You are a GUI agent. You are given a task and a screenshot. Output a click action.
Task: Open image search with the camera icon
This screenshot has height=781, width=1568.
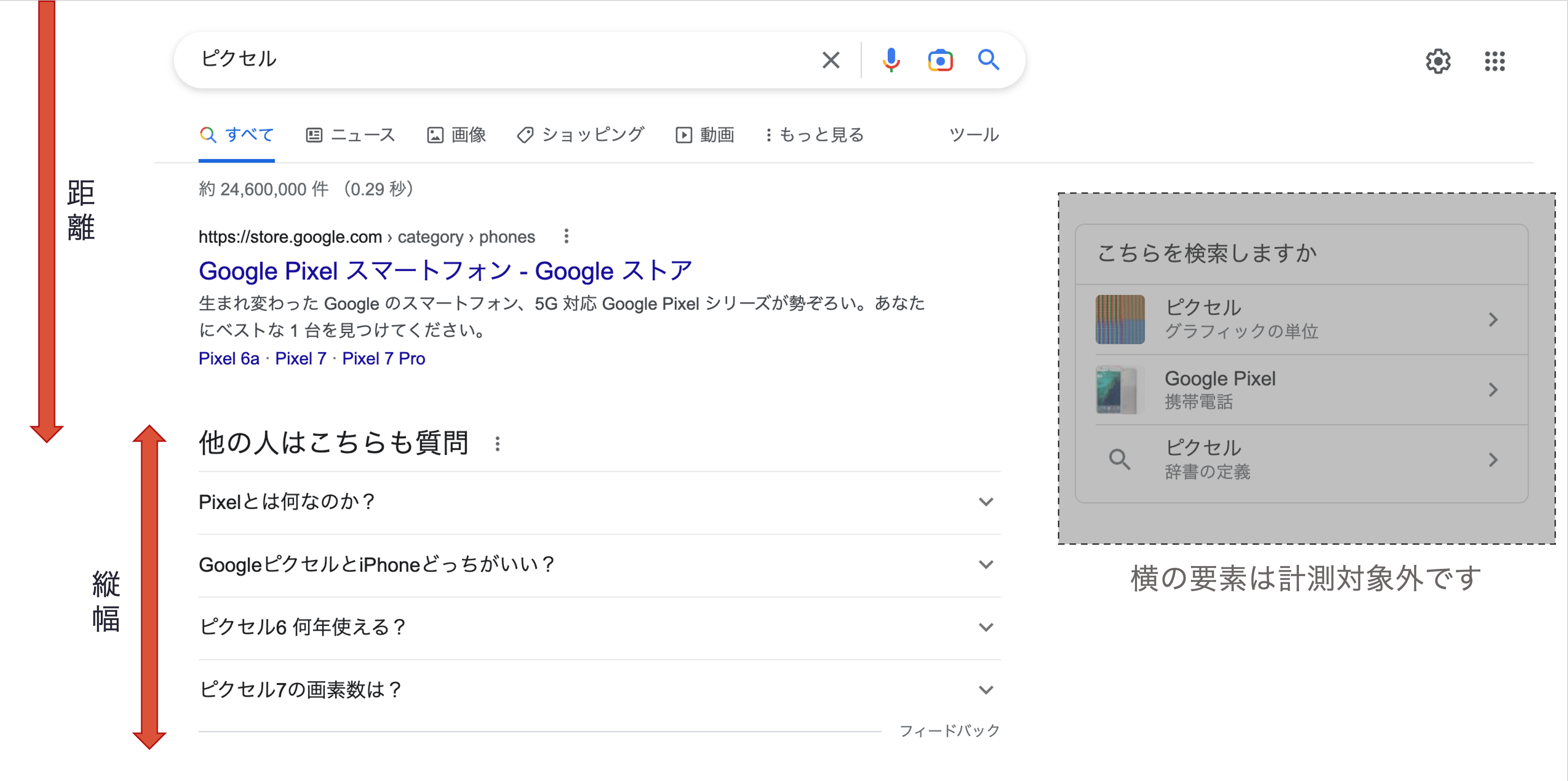(x=940, y=60)
